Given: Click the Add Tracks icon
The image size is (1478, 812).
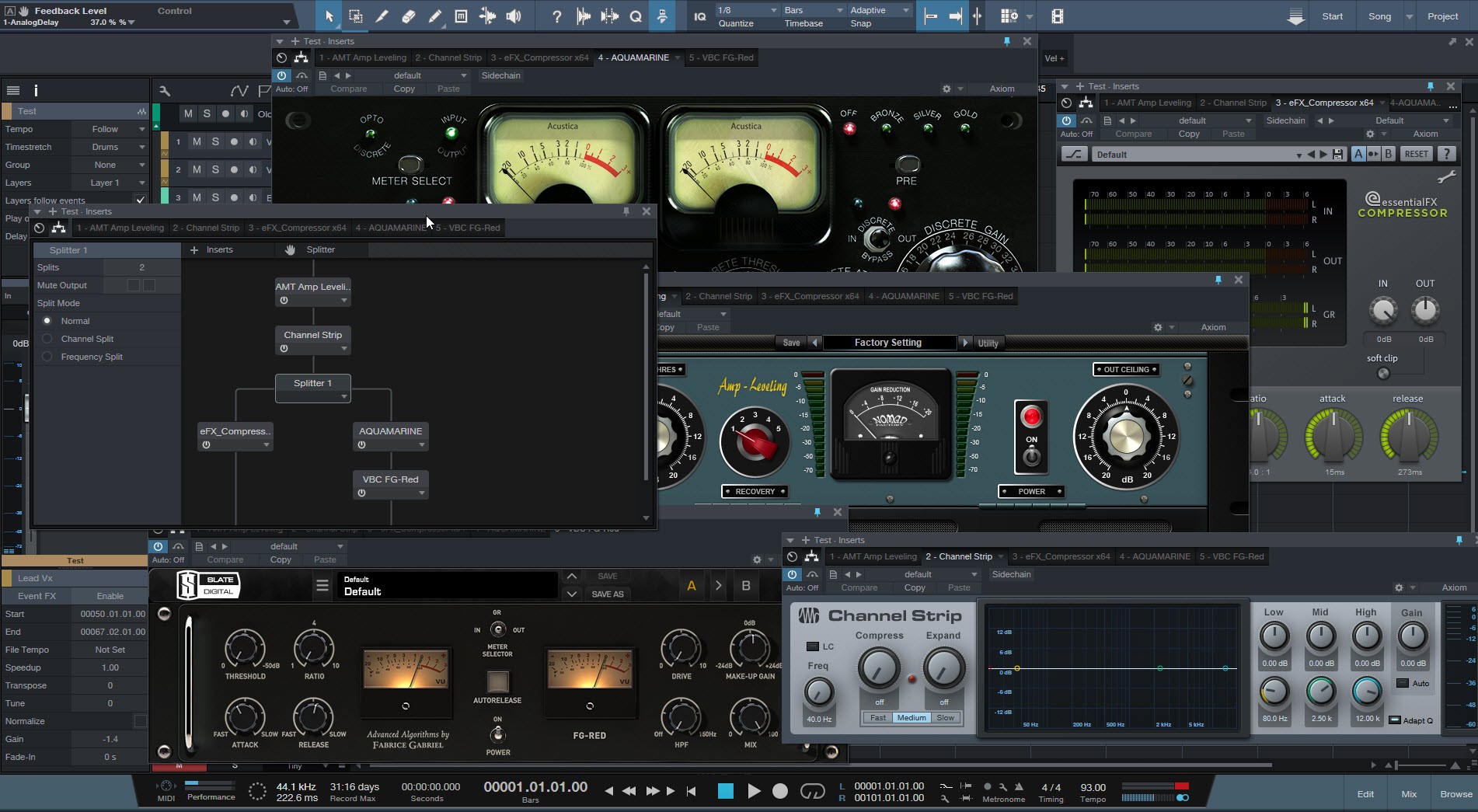Looking at the screenshot, I should click(x=1008, y=16).
